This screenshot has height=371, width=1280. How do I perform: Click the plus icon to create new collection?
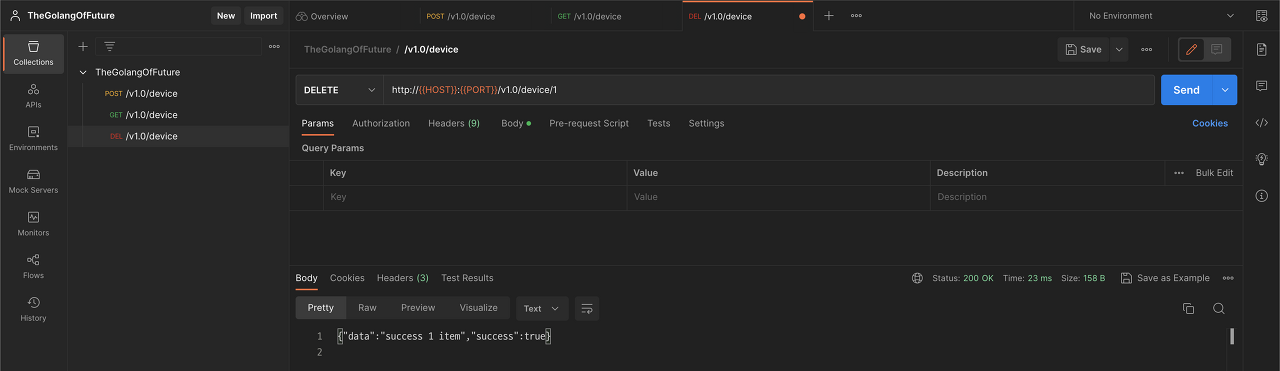click(x=83, y=46)
